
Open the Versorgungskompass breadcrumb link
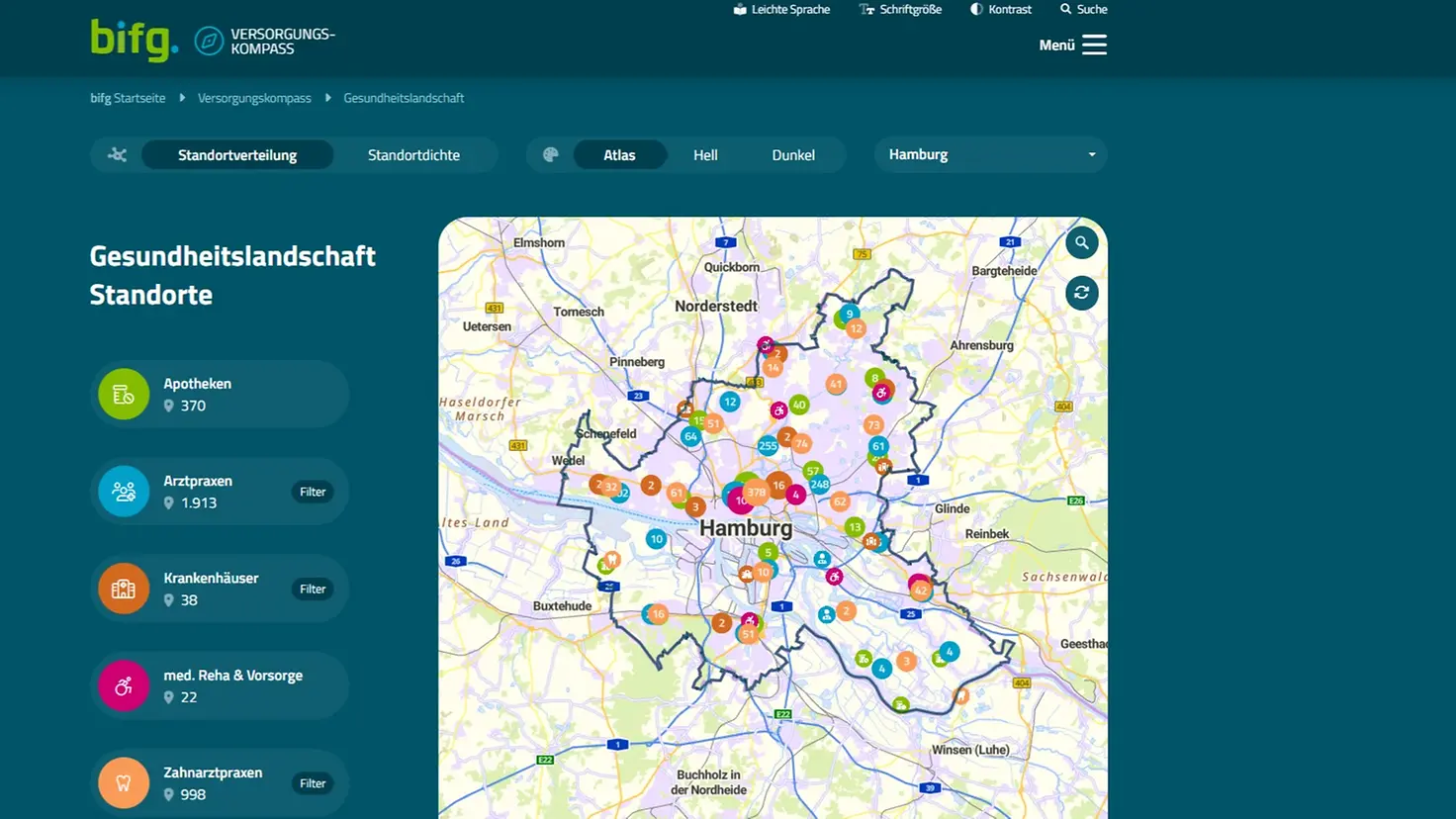[x=254, y=98]
